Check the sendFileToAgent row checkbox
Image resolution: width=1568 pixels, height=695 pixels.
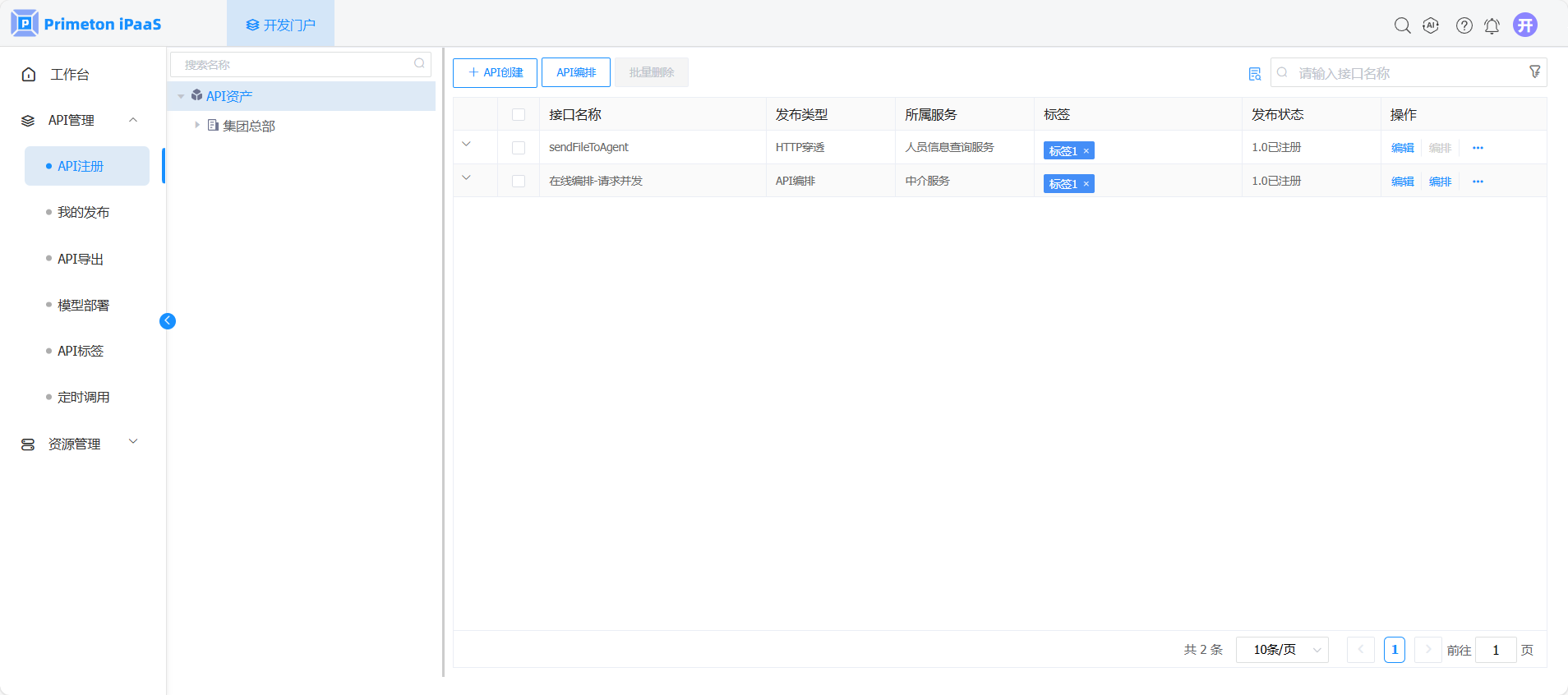click(519, 148)
